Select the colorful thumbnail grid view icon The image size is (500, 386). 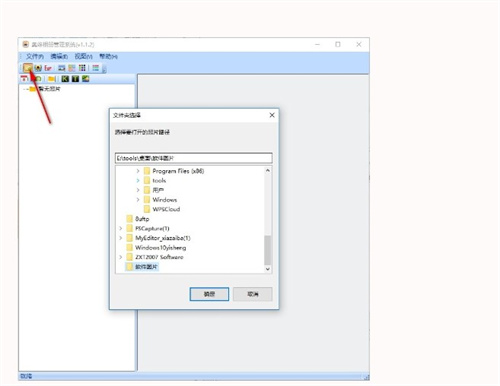coord(72,68)
